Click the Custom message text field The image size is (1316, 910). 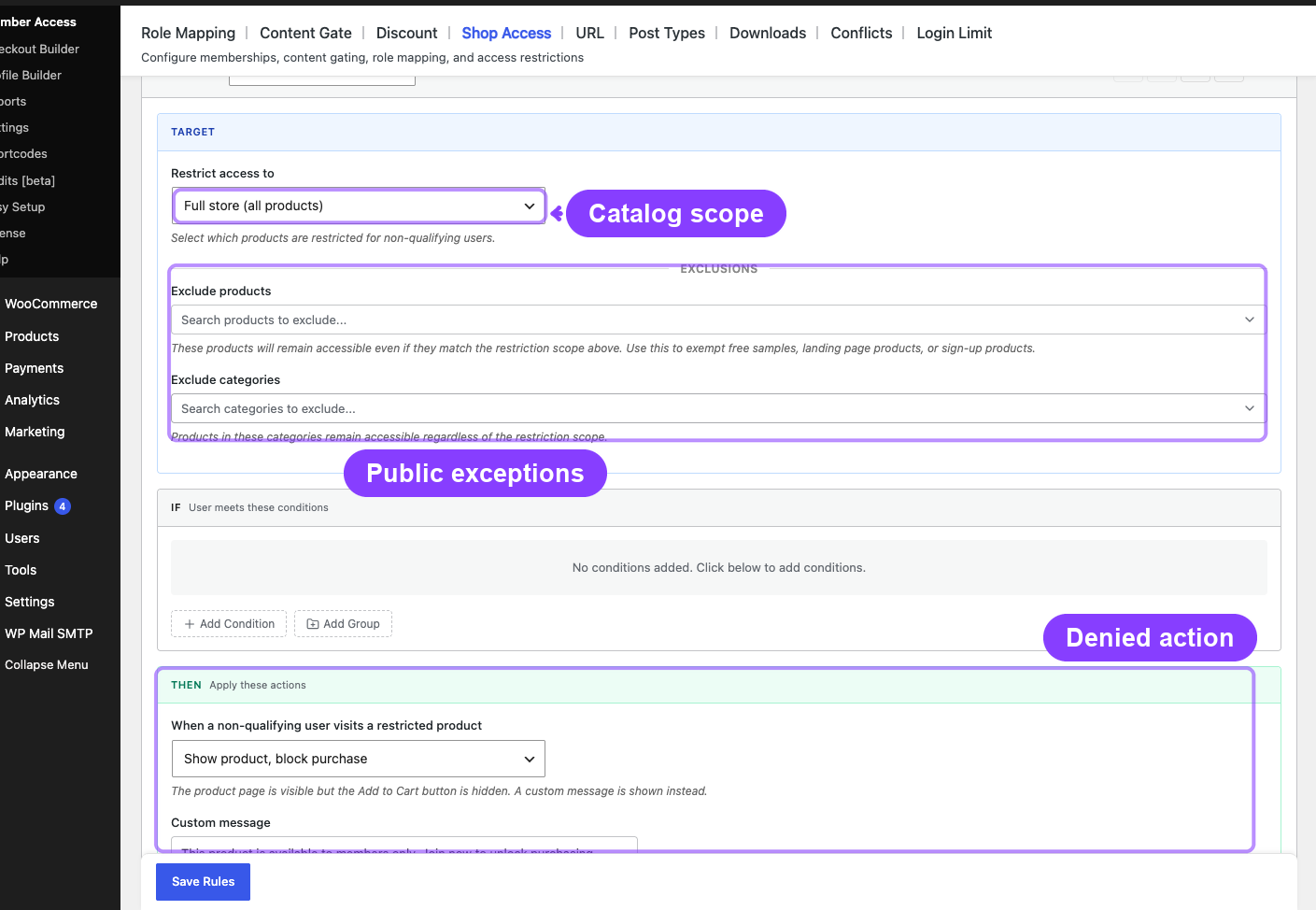(404, 845)
